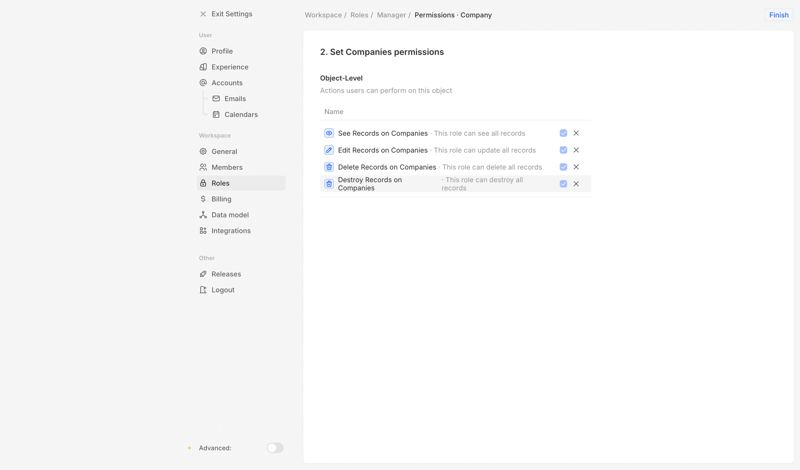Click the Object-Level heading

pyautogui.click(x=341, y=78)
